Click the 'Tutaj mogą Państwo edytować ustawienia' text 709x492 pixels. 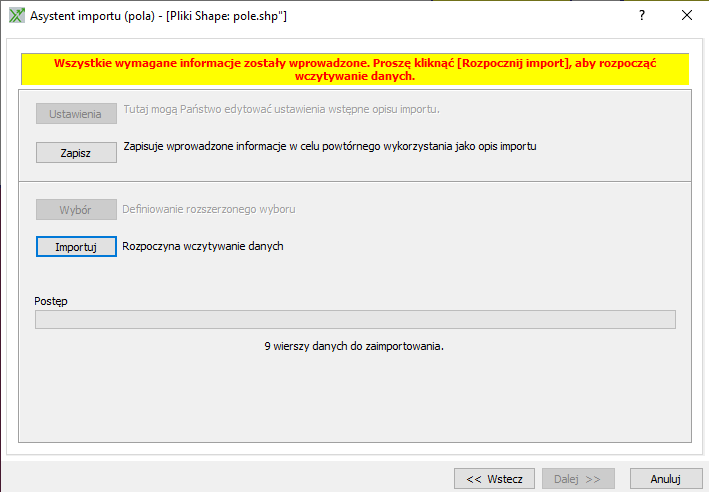tap(282, 109)
